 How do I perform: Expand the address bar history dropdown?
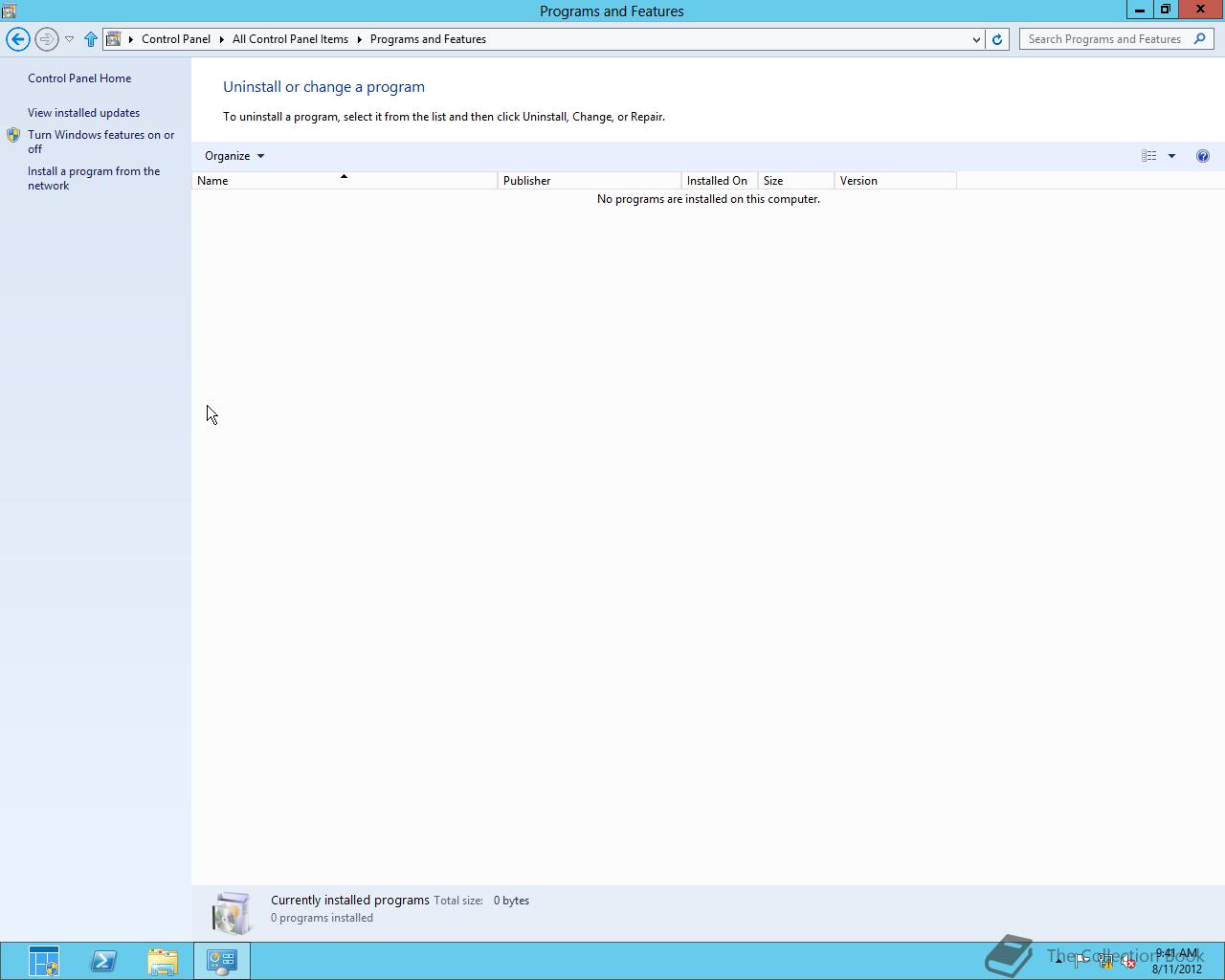976,39
